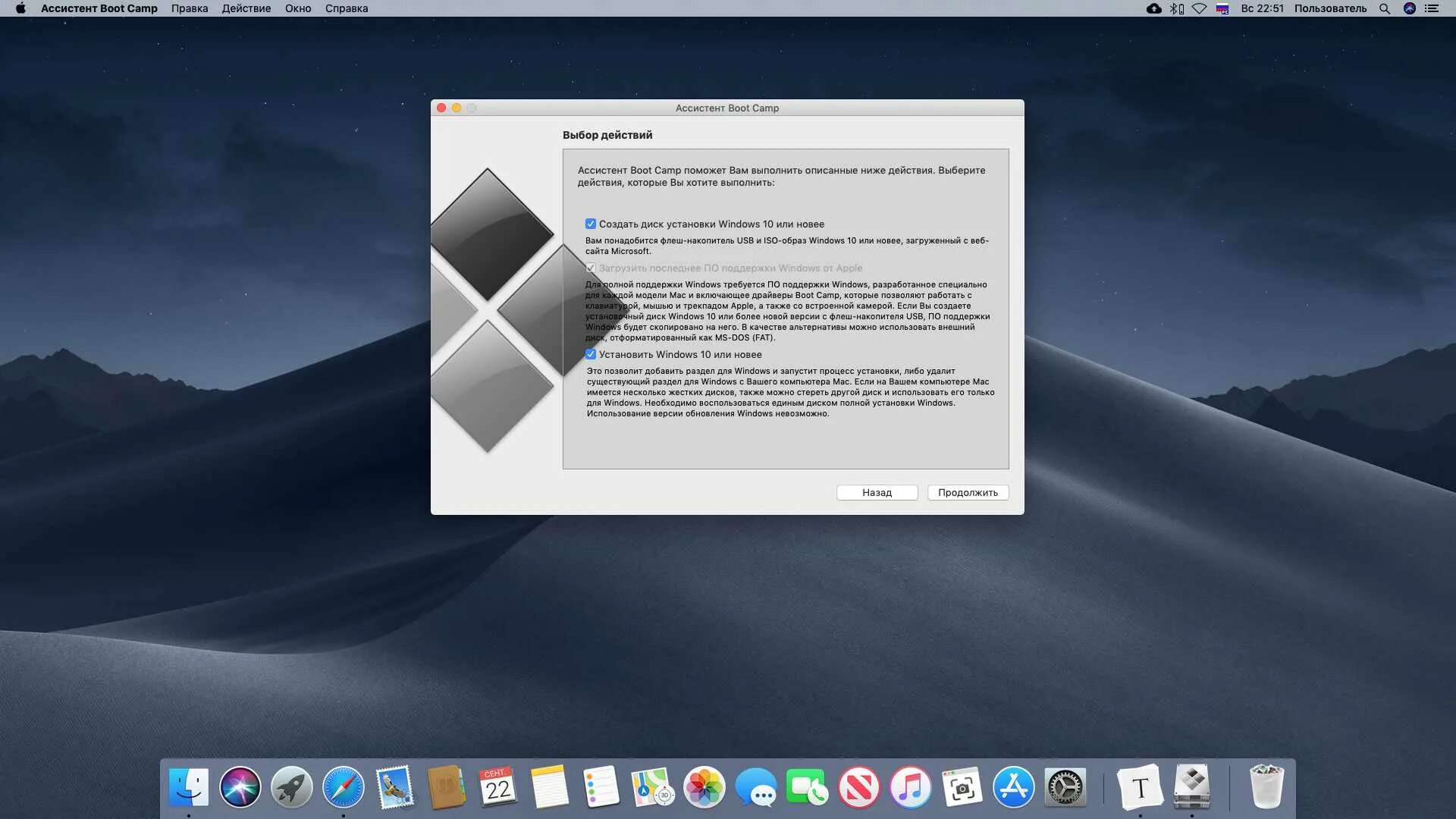Open Boot Camp Assistant icon in Dock
This screenshot has height=819, width=1456.
[1191, 787]
